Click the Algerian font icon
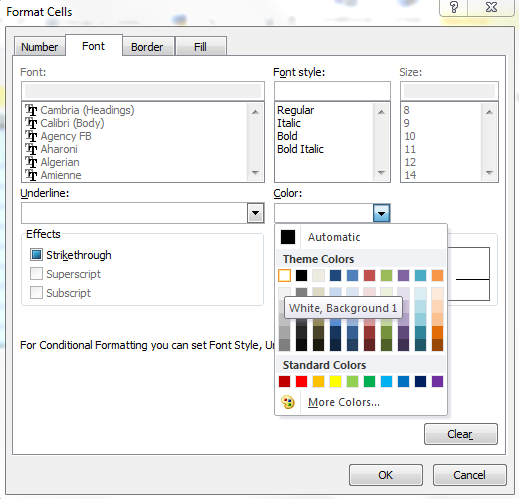This screenshot has height=499, width=519. pyautogui.click(x=31, y=162)
